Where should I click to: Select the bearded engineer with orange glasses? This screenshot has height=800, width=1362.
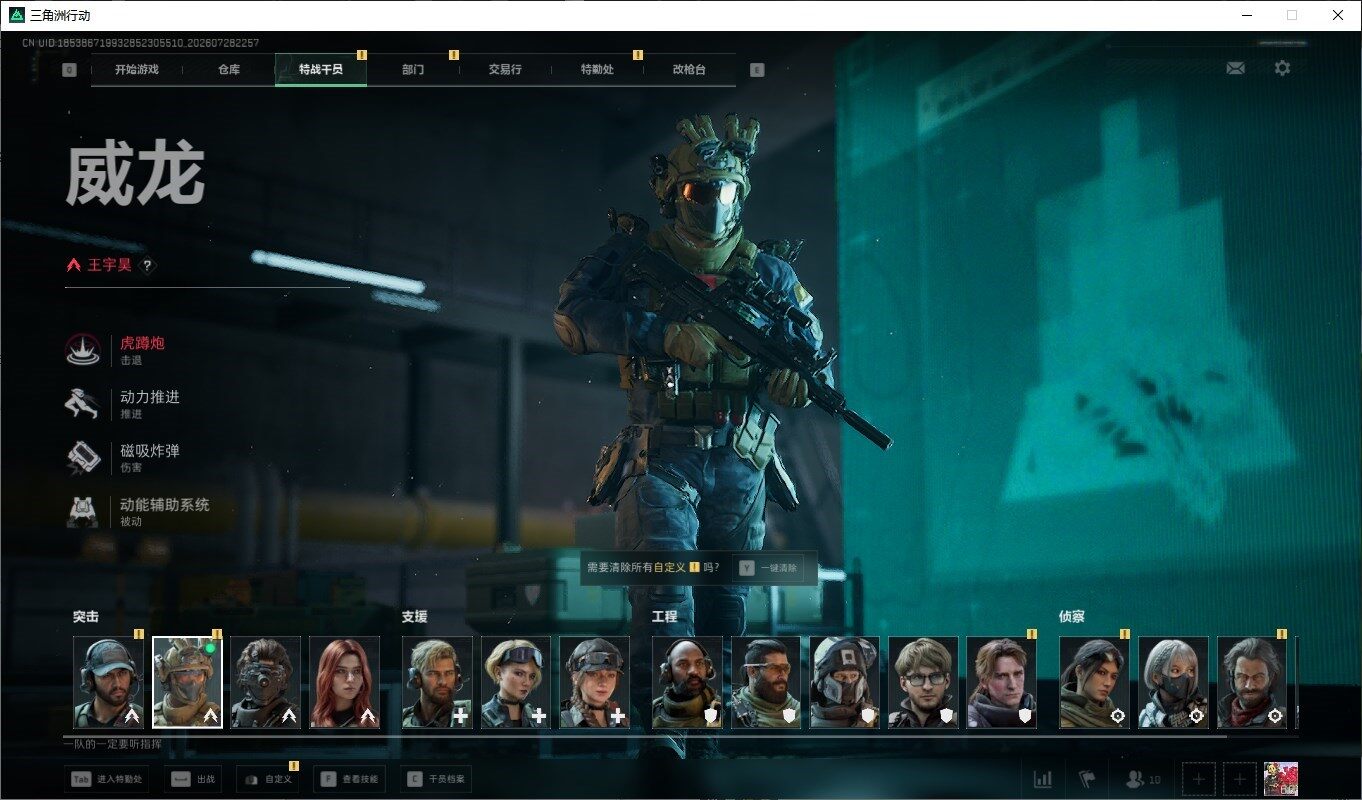[766, 682]
